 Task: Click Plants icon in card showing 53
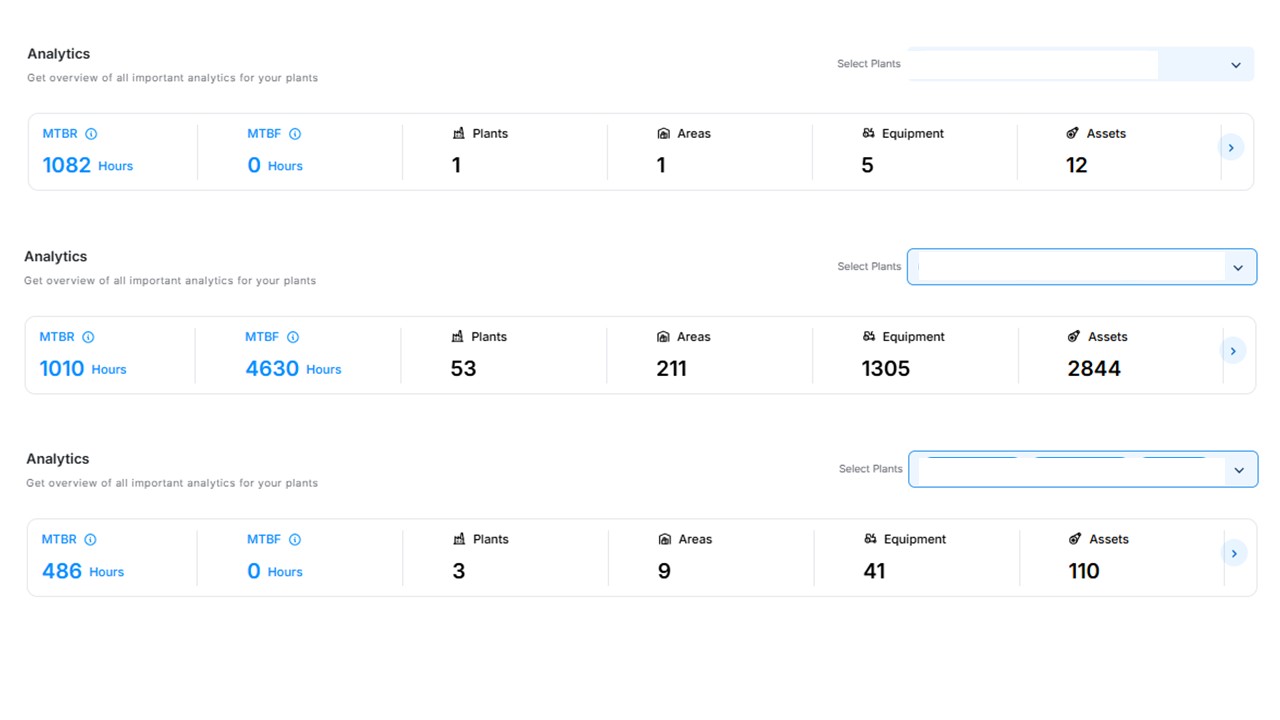point(458,337)
